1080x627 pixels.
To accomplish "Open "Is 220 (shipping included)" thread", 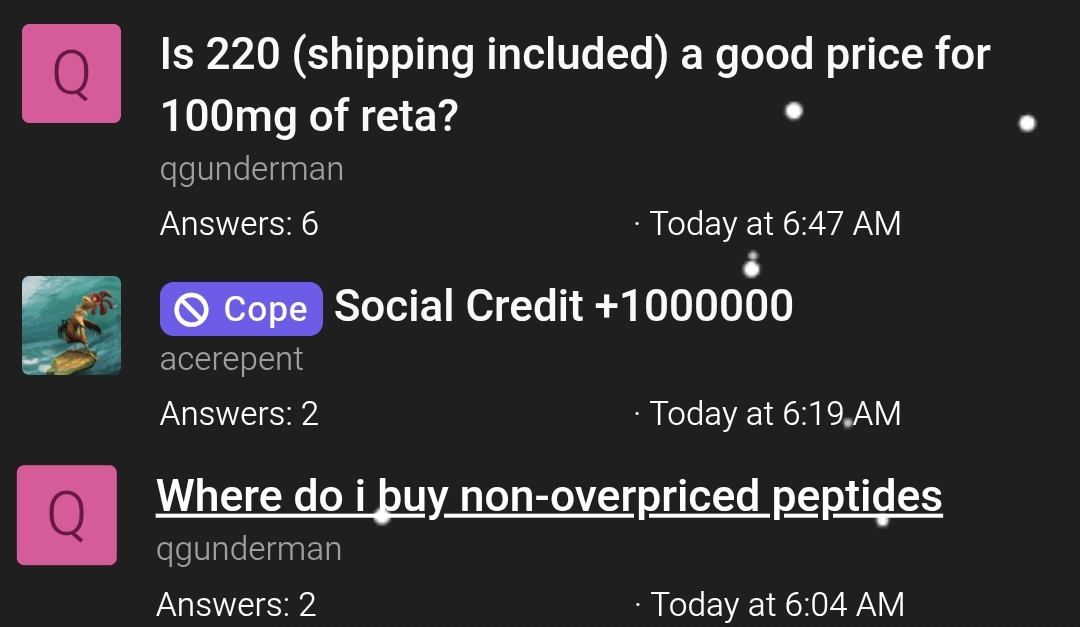I will pos(574,54).
